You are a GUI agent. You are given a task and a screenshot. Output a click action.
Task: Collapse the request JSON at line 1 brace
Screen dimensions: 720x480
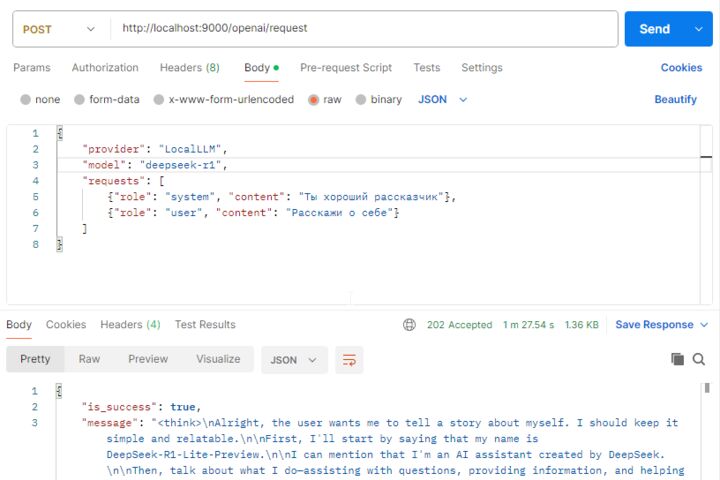tap(60, 133)
